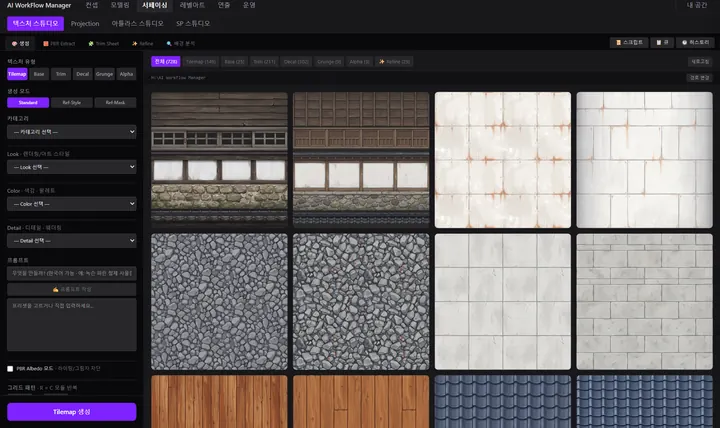Viewport: 720px width, 428px height.
Task: Click the 경로 변경 button
Action: click(x=700, y=78)
